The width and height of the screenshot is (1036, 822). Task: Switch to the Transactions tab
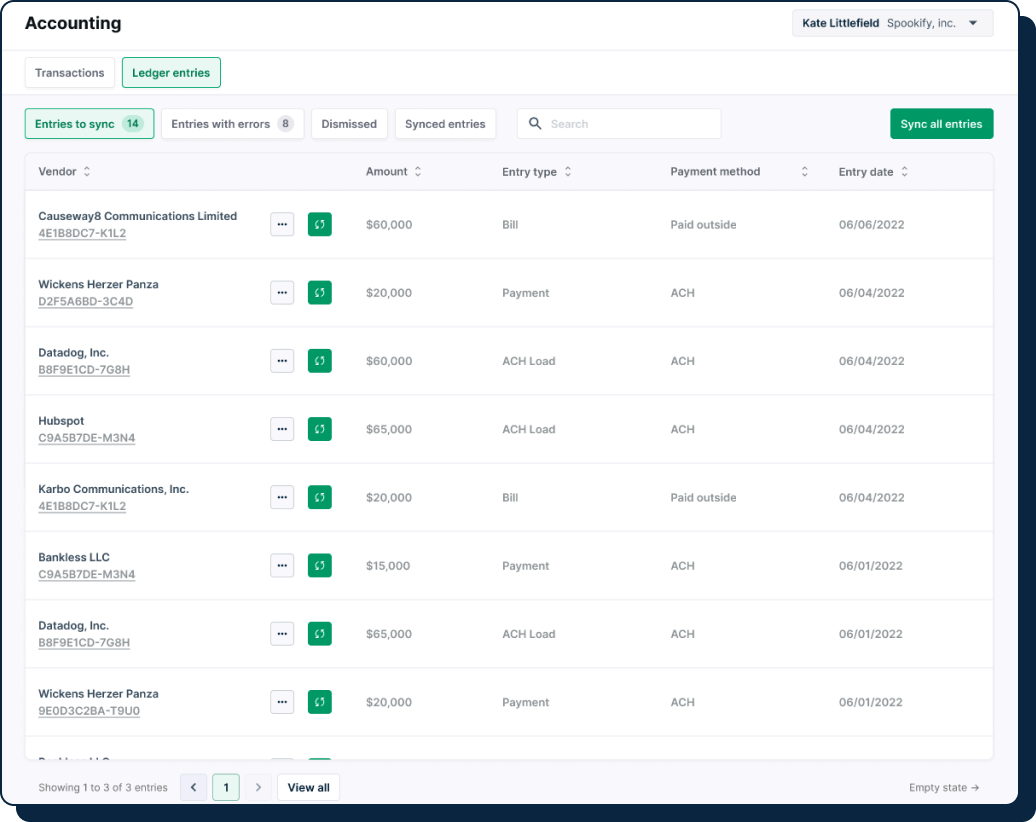click(70, 73)
